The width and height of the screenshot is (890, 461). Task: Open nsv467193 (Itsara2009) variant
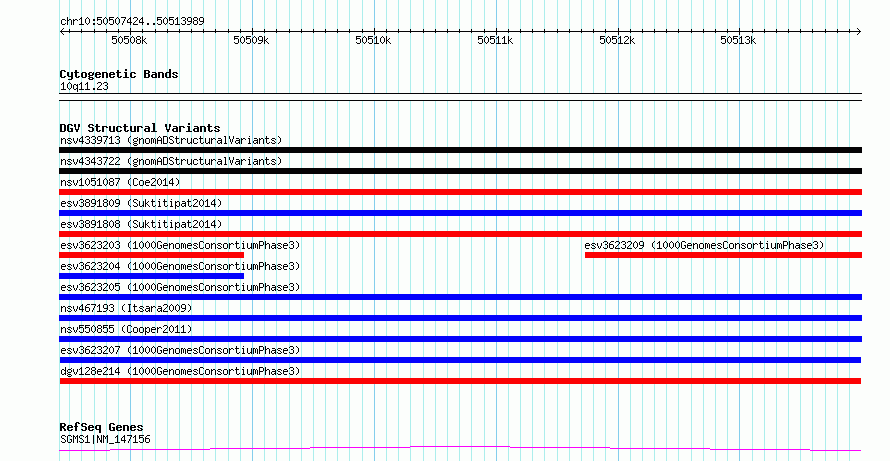pos(126,308)
